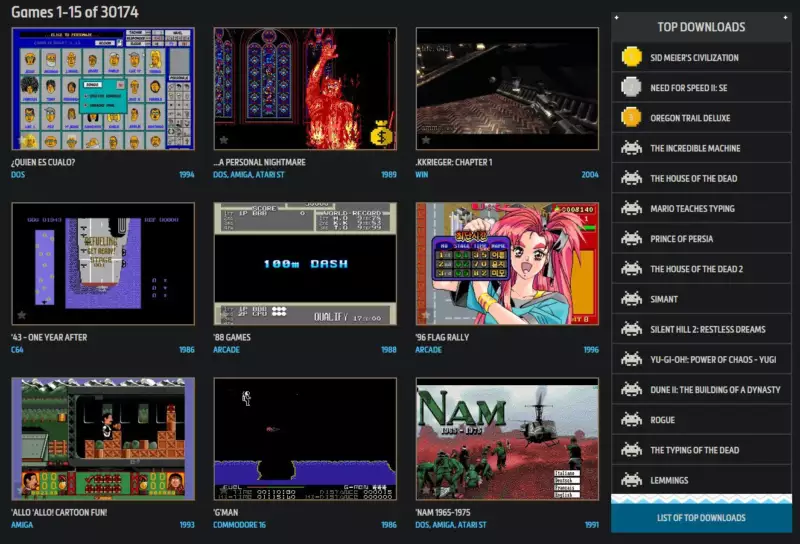The height and width of the screenshot is (544, 800).
Task: Open the '96 Flag Rally screenshot
Action: [507, 264]
